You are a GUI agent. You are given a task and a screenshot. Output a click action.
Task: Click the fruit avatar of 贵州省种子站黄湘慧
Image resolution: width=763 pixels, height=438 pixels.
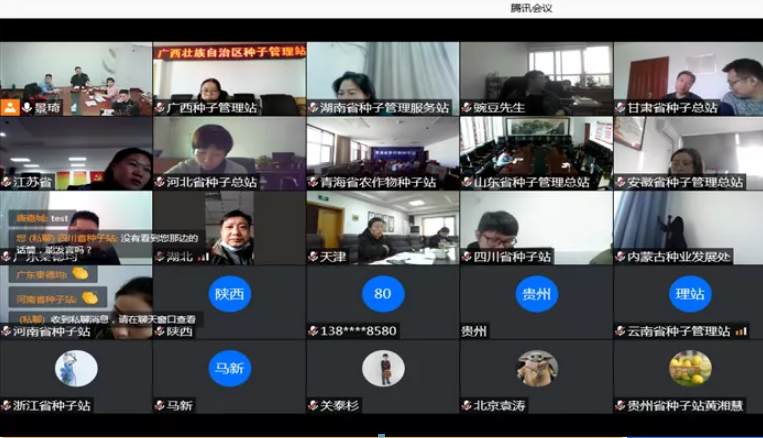pyautogui.click(x=689, y=368)
